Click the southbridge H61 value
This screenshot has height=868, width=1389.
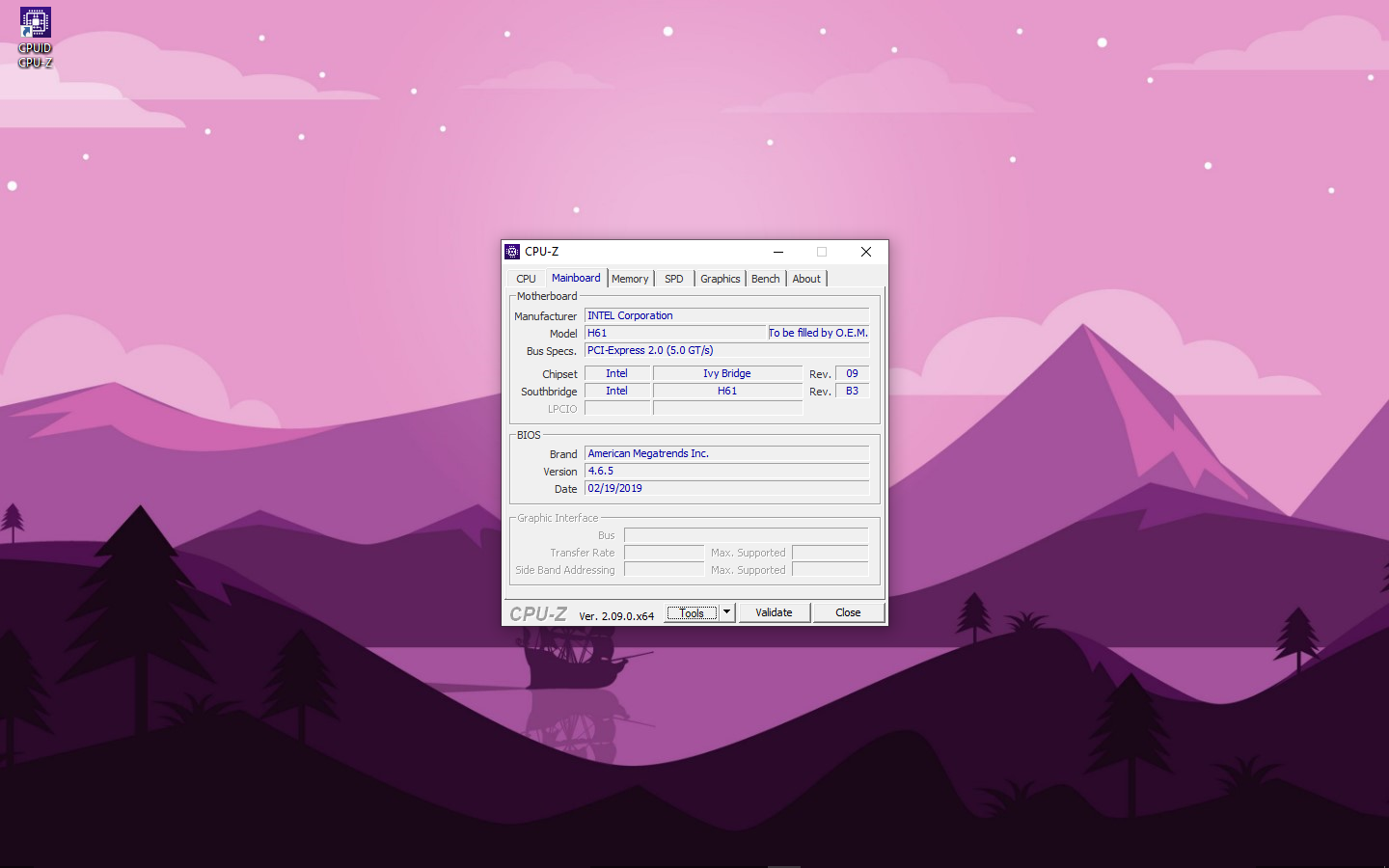coord(727,391)
